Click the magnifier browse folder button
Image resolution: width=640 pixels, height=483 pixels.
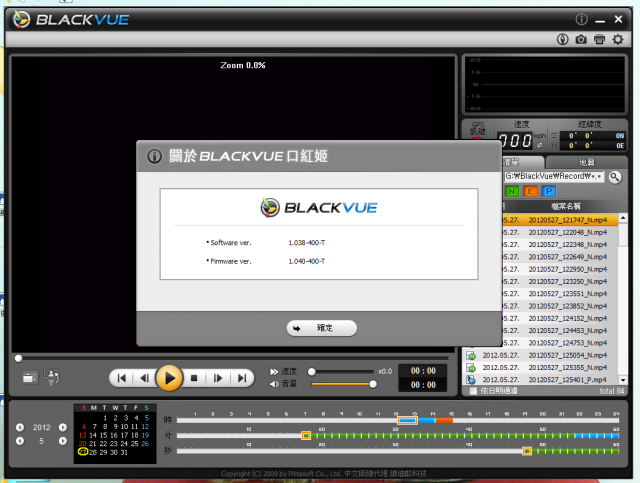[615, 177]
